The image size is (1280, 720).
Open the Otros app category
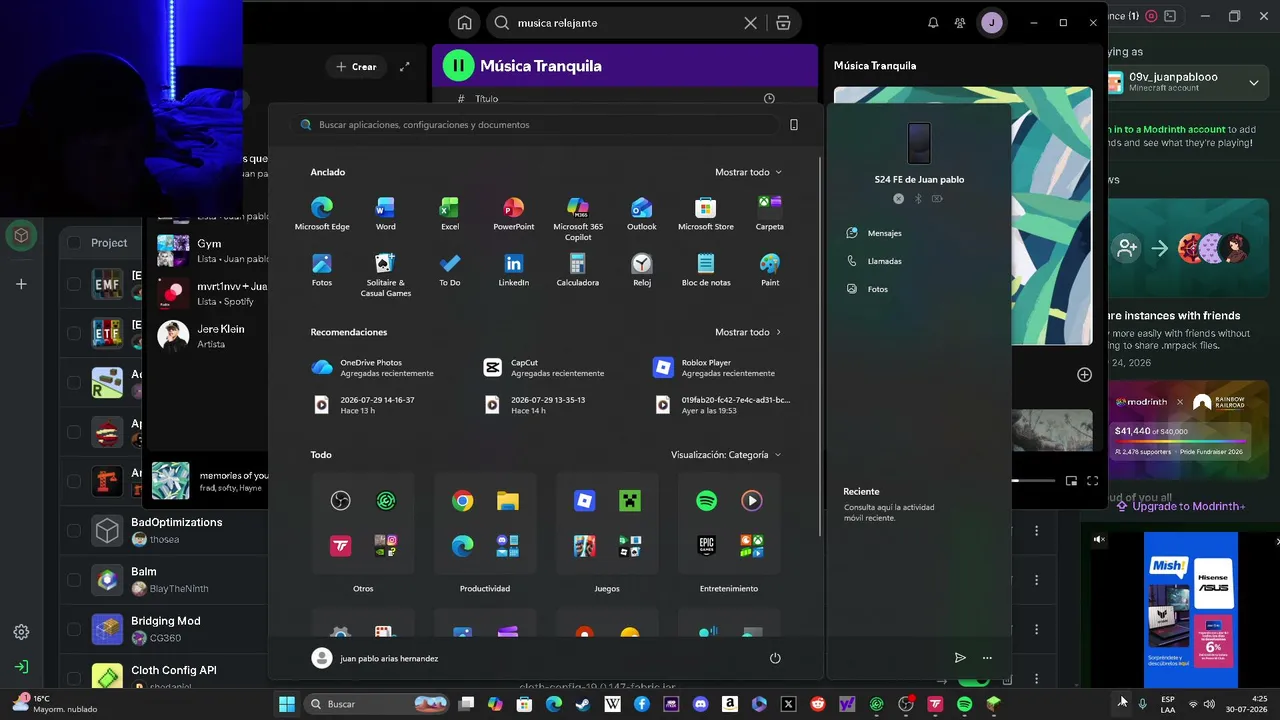tap(363, 532)
